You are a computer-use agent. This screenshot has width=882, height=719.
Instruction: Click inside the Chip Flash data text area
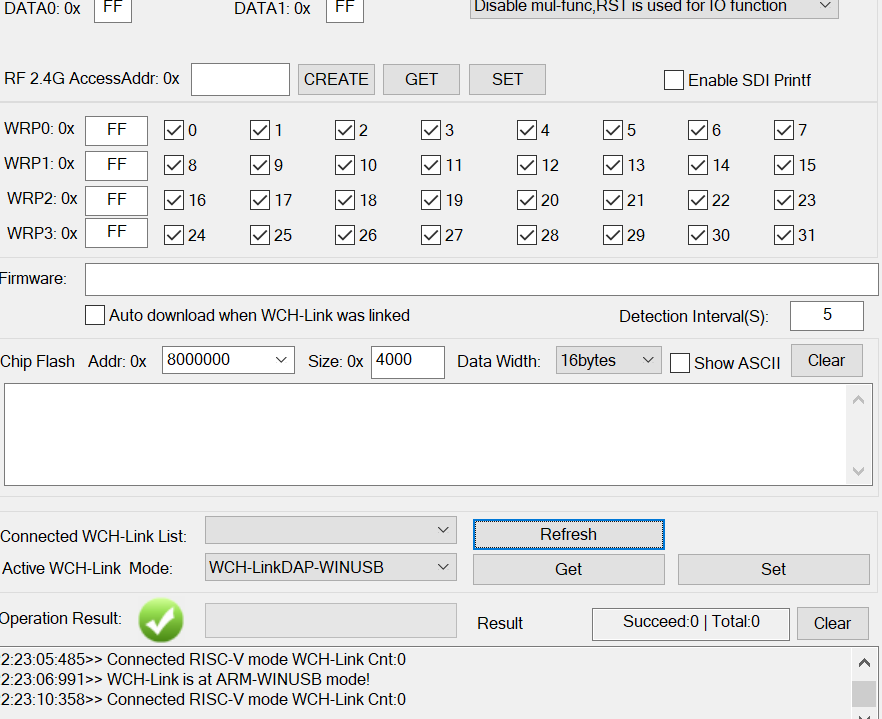(425, 434)
